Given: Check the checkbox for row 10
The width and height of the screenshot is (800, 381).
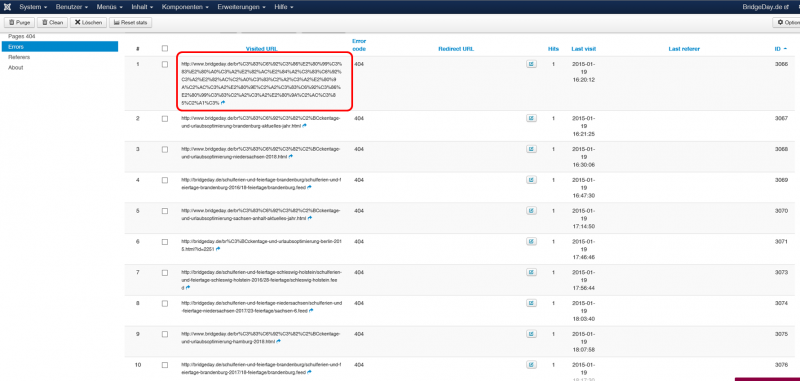Looking at the screenshot, I should [x=164, y=365].
